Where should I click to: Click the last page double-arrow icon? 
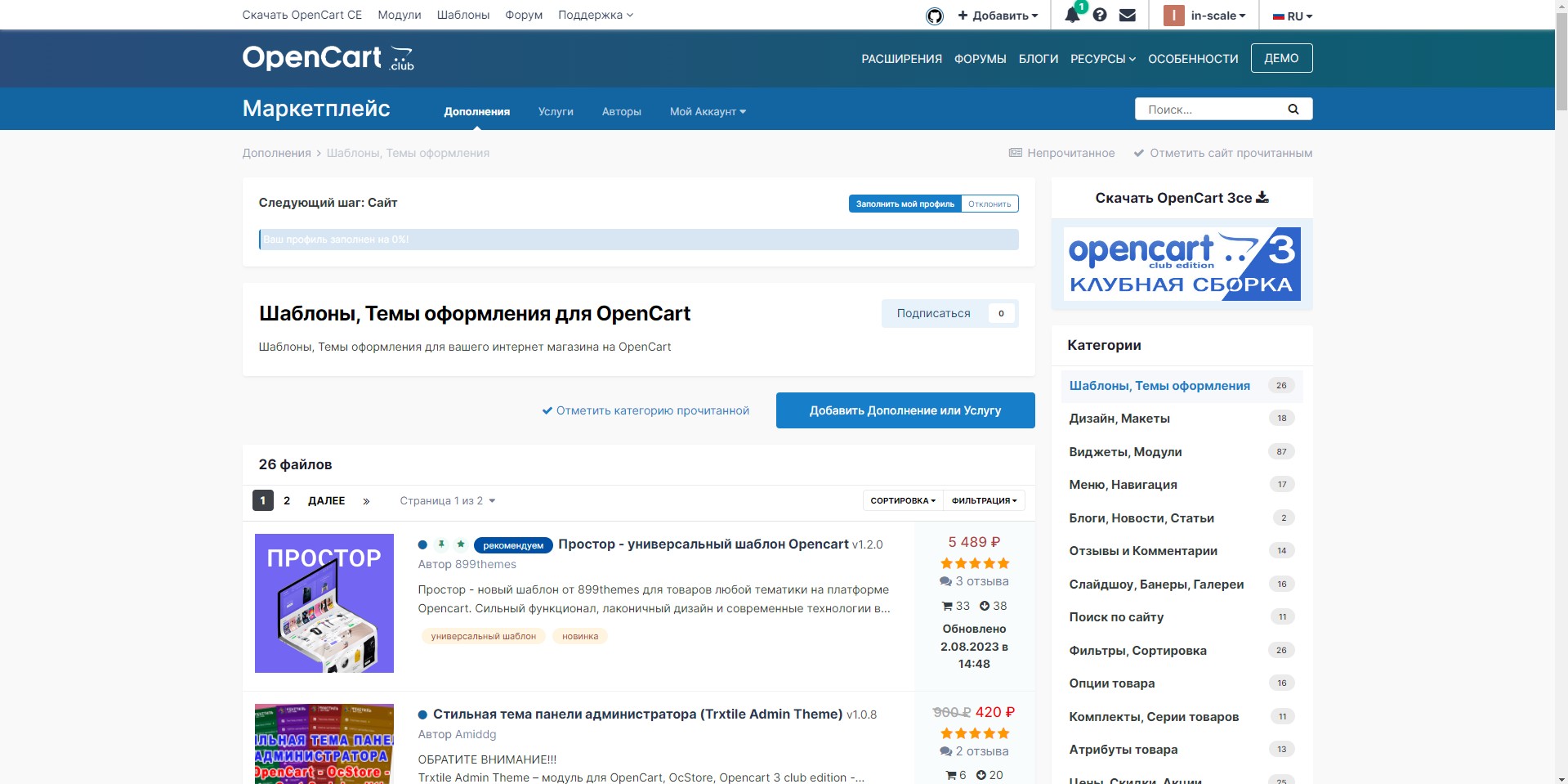pos(366,500)
